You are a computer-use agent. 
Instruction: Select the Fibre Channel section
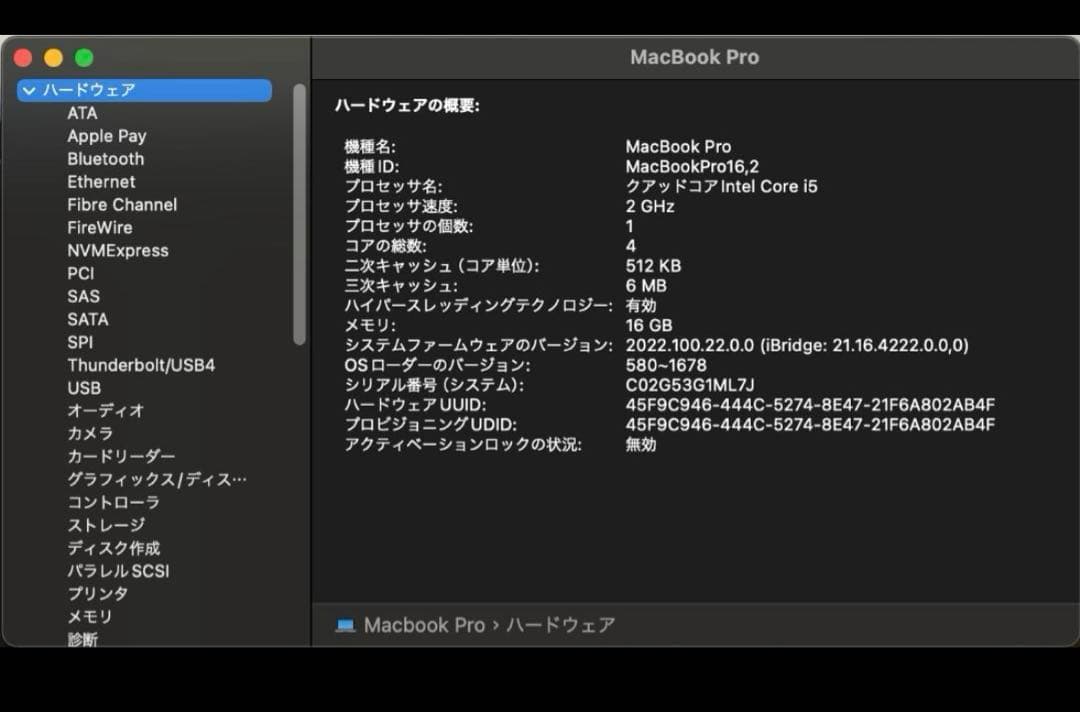pyautogui.click(x=121, y=204)
